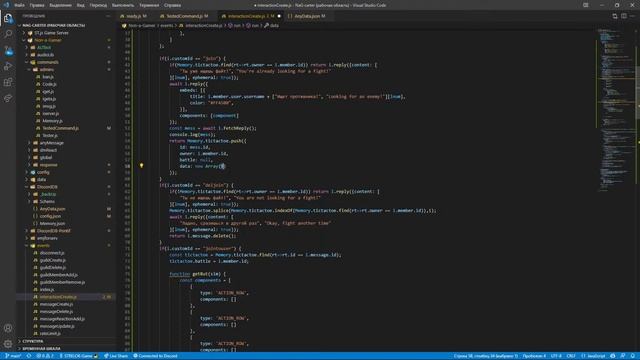Image resolution: width=640 pixels, height=360 pixels.
Task: Open line and column position indicator
Action: point(486,356)
